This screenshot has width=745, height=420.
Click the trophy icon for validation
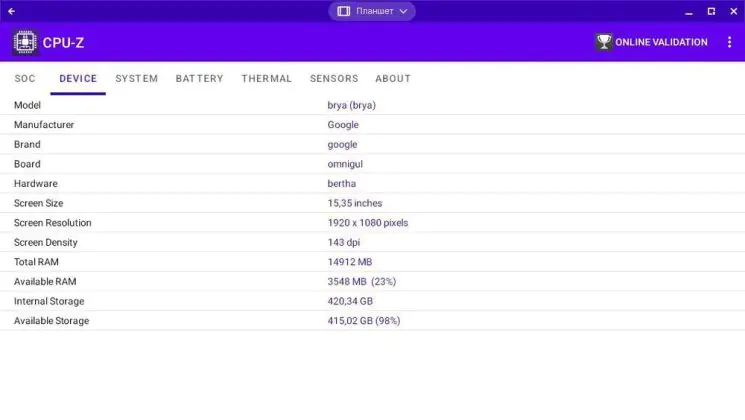click(x=603, y=42)
